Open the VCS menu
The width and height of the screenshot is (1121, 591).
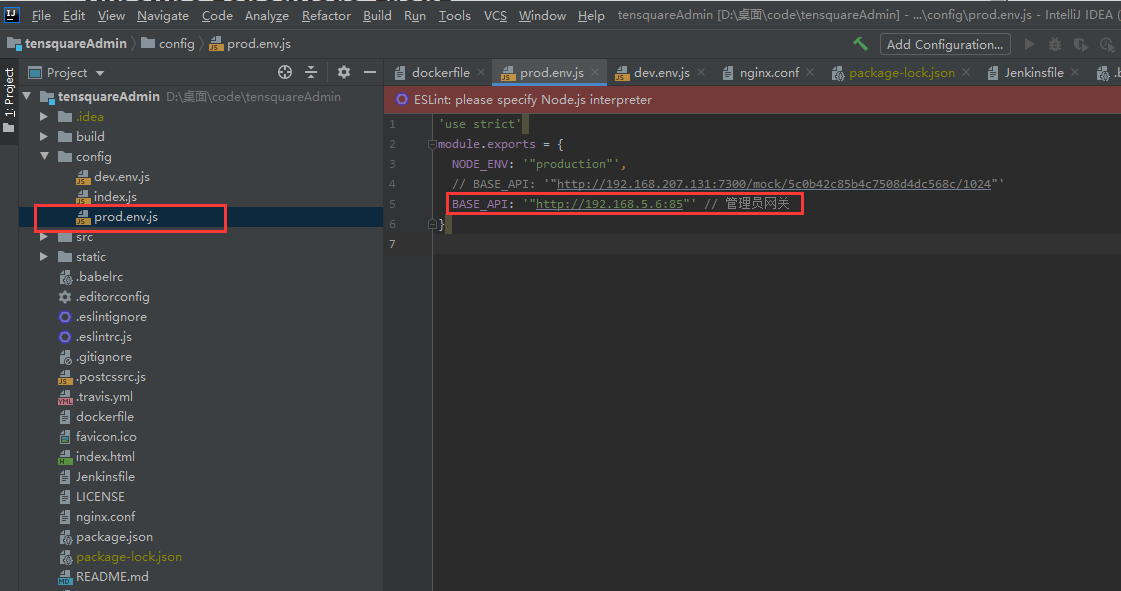point(495,15)
